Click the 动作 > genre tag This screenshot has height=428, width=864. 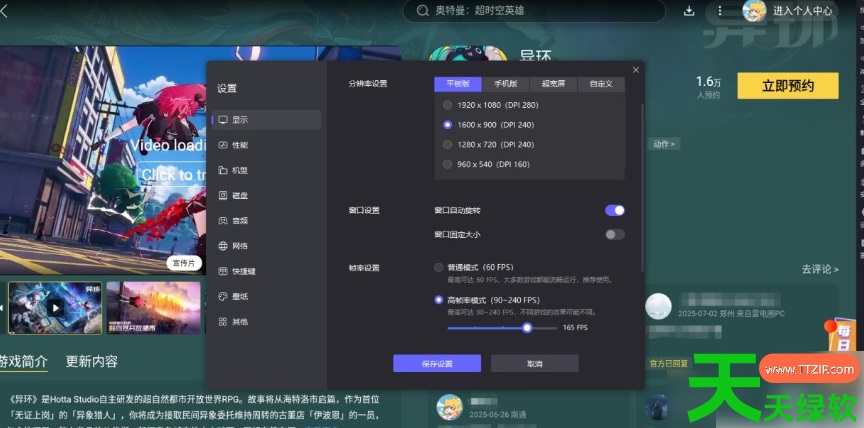[x=664, y=144]
